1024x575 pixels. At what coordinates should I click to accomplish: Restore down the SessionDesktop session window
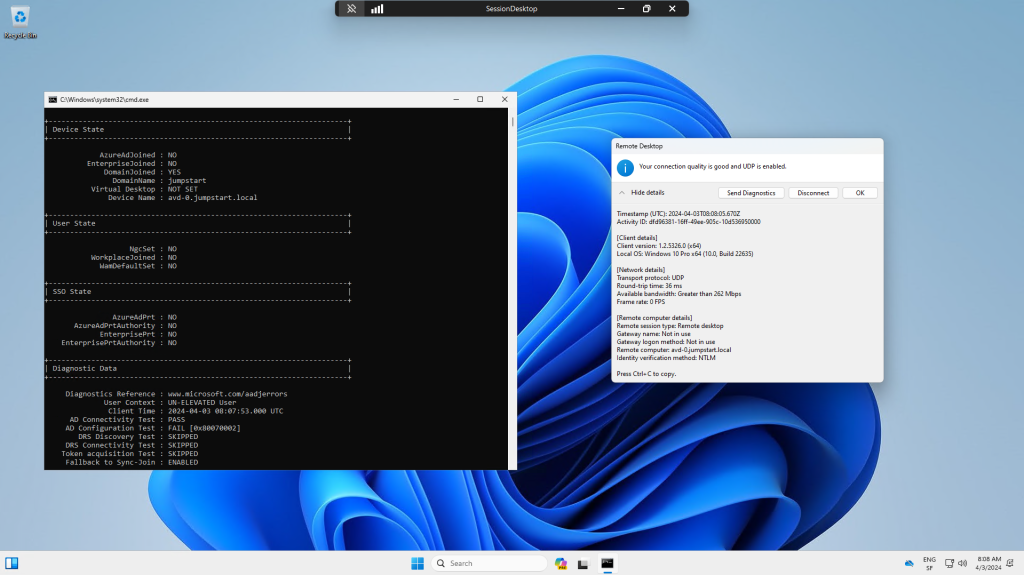point(647,8)
